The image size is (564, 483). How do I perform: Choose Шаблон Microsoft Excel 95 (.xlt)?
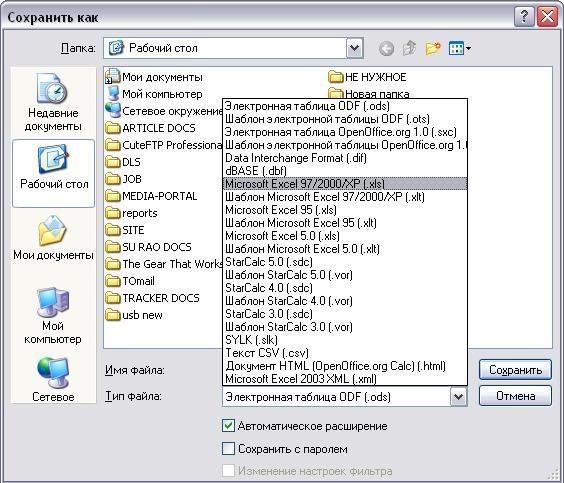(345, 223)
